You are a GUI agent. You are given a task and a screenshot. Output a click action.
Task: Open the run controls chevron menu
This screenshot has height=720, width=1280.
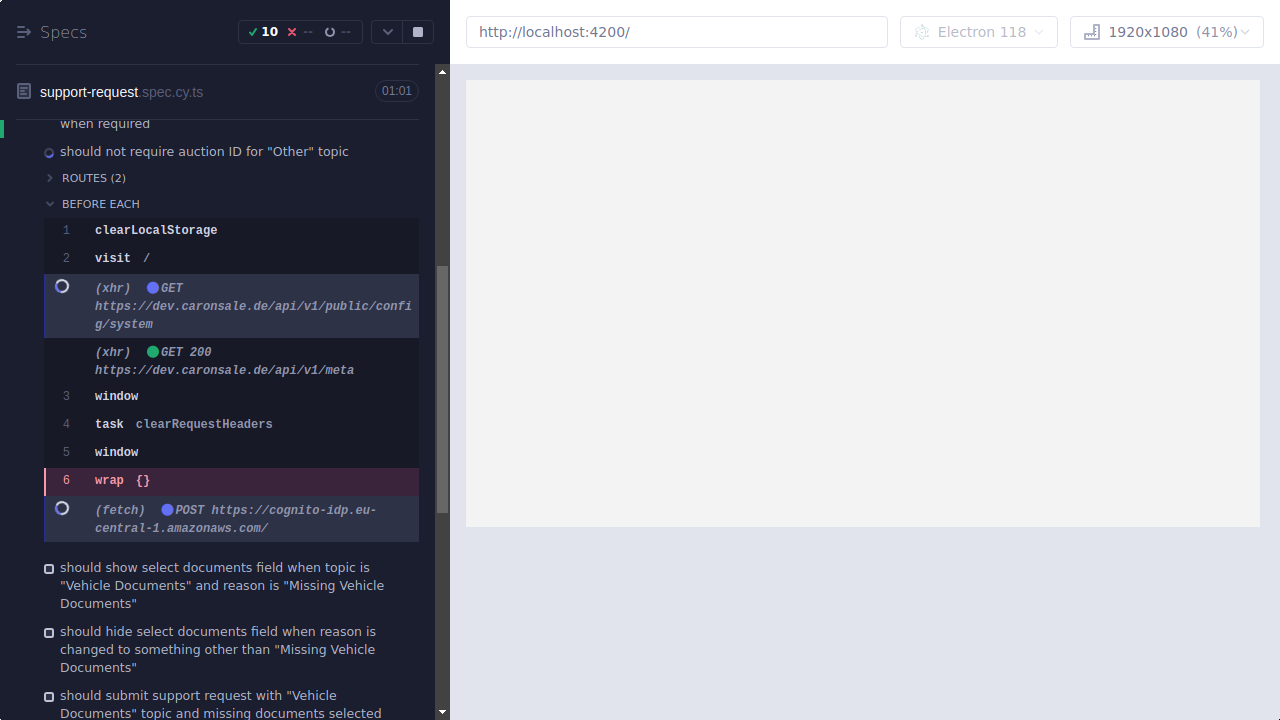387,31
